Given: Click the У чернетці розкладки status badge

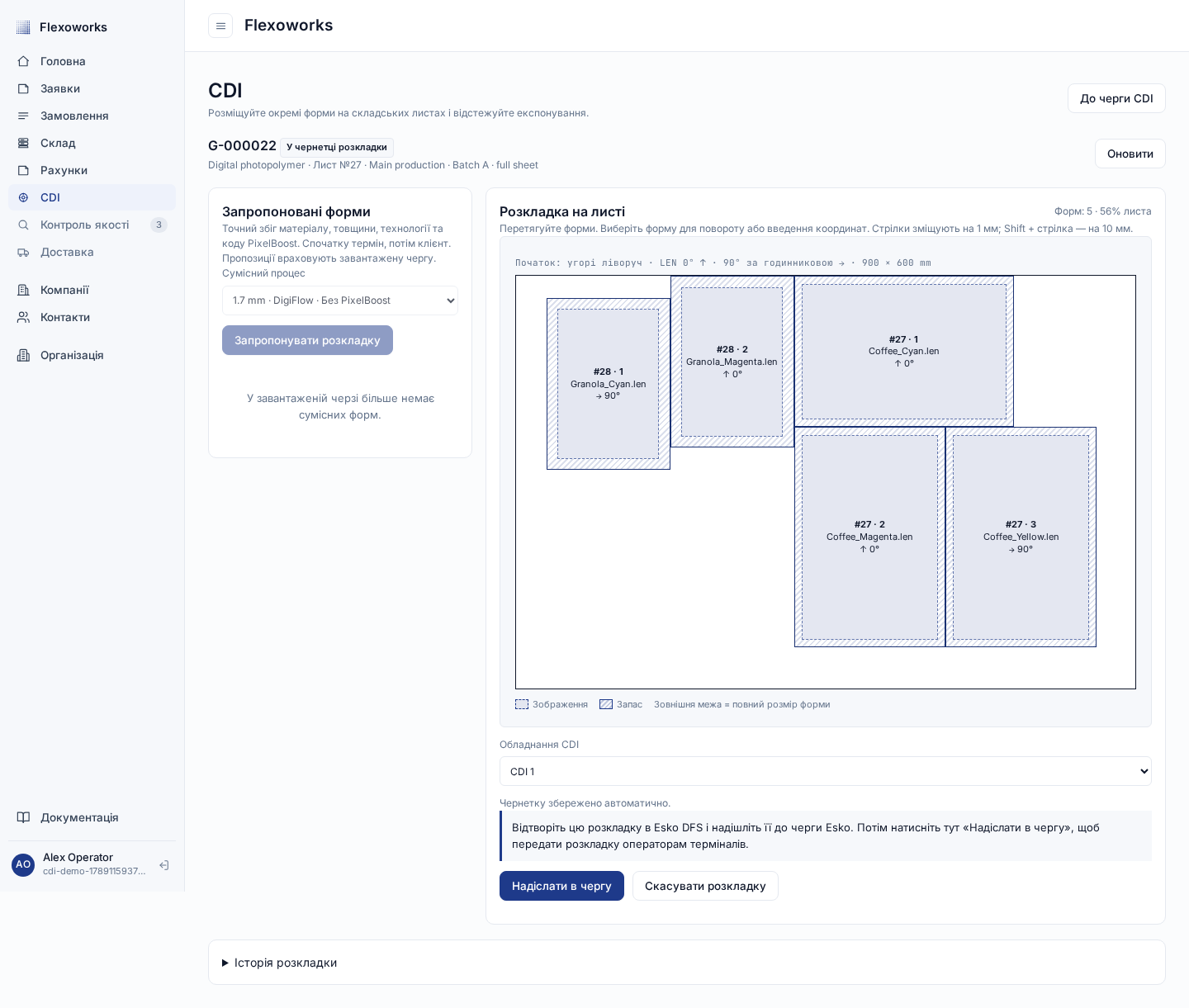Looking at the screenshot, I should click(x=337, y=147).
